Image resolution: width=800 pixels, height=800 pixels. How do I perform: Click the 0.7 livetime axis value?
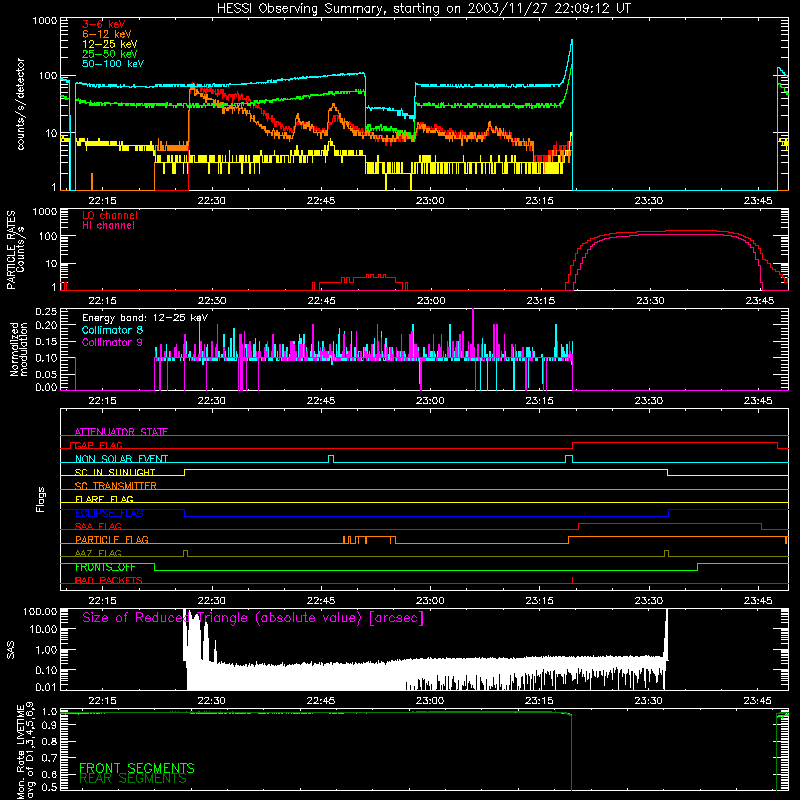point(49,758)
